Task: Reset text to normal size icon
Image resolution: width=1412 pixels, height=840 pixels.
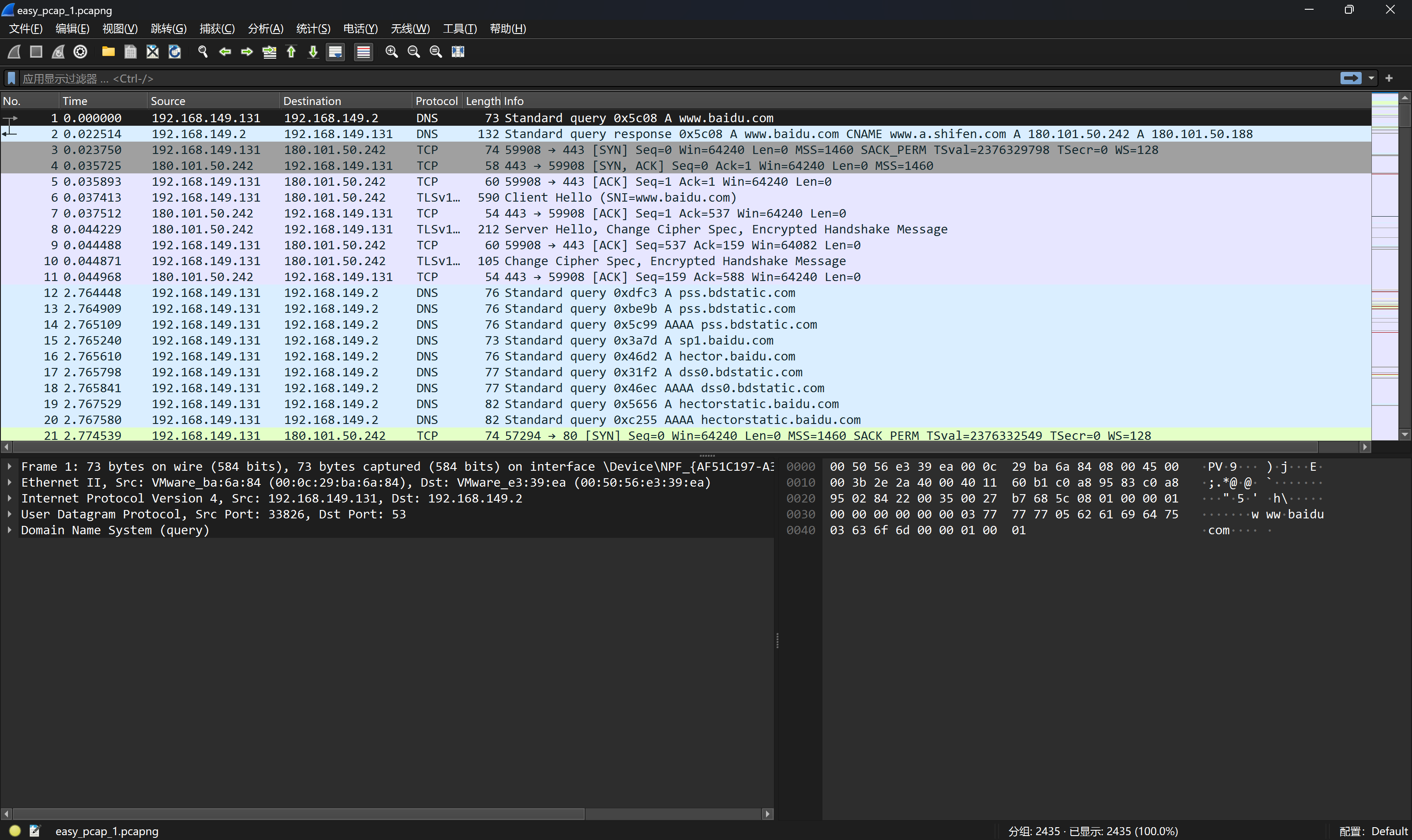Action: [436, 52]
